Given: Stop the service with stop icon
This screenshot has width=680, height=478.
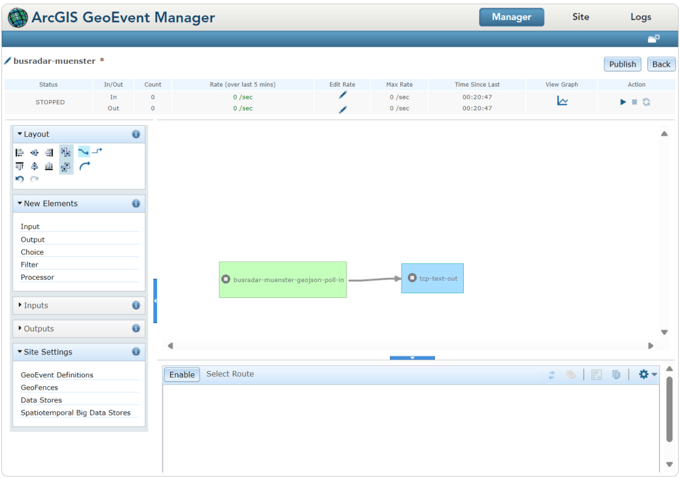Looking at the screenshot, I should click(x=634, y=102).
